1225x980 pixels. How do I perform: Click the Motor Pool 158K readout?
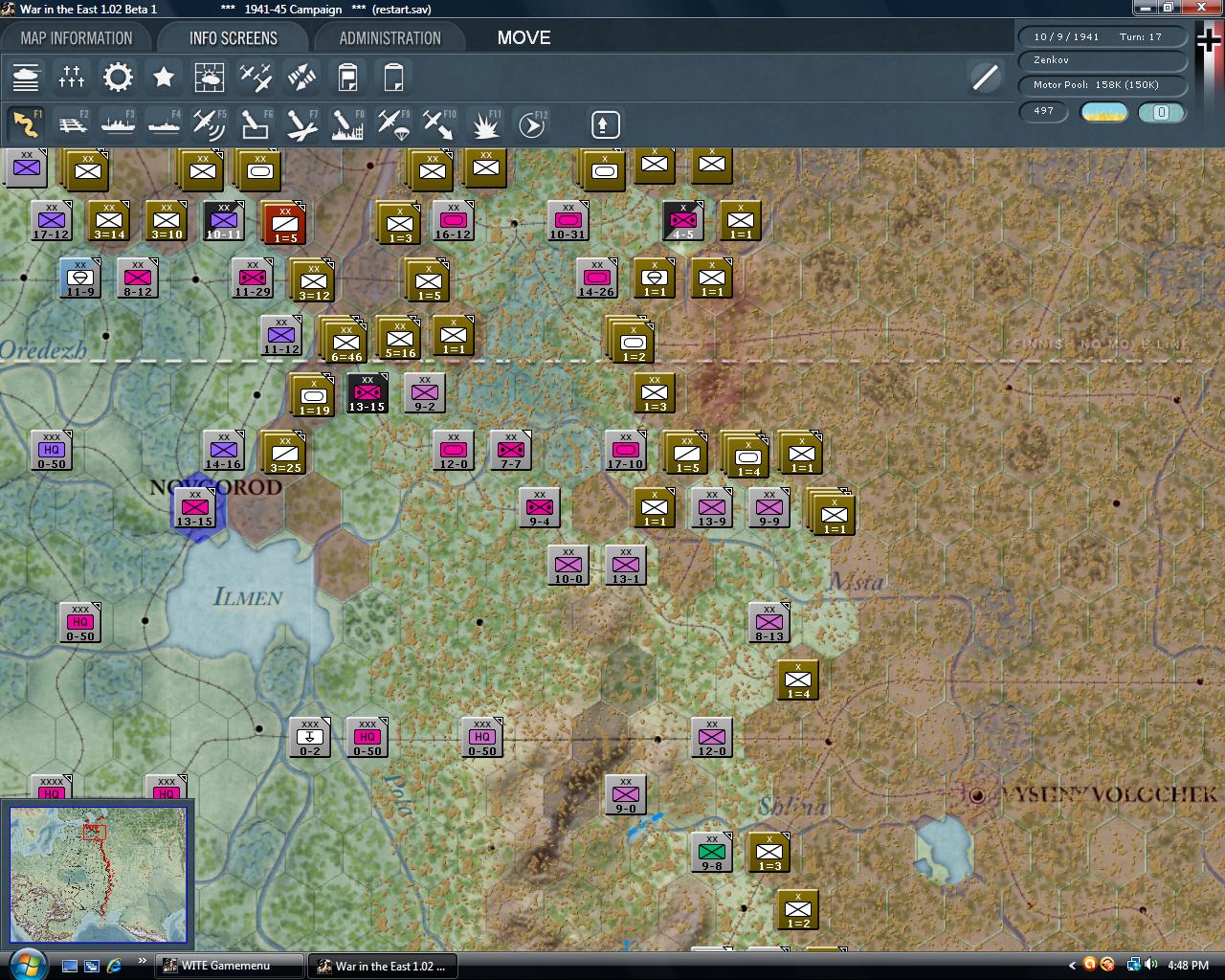click(1102, 85)
